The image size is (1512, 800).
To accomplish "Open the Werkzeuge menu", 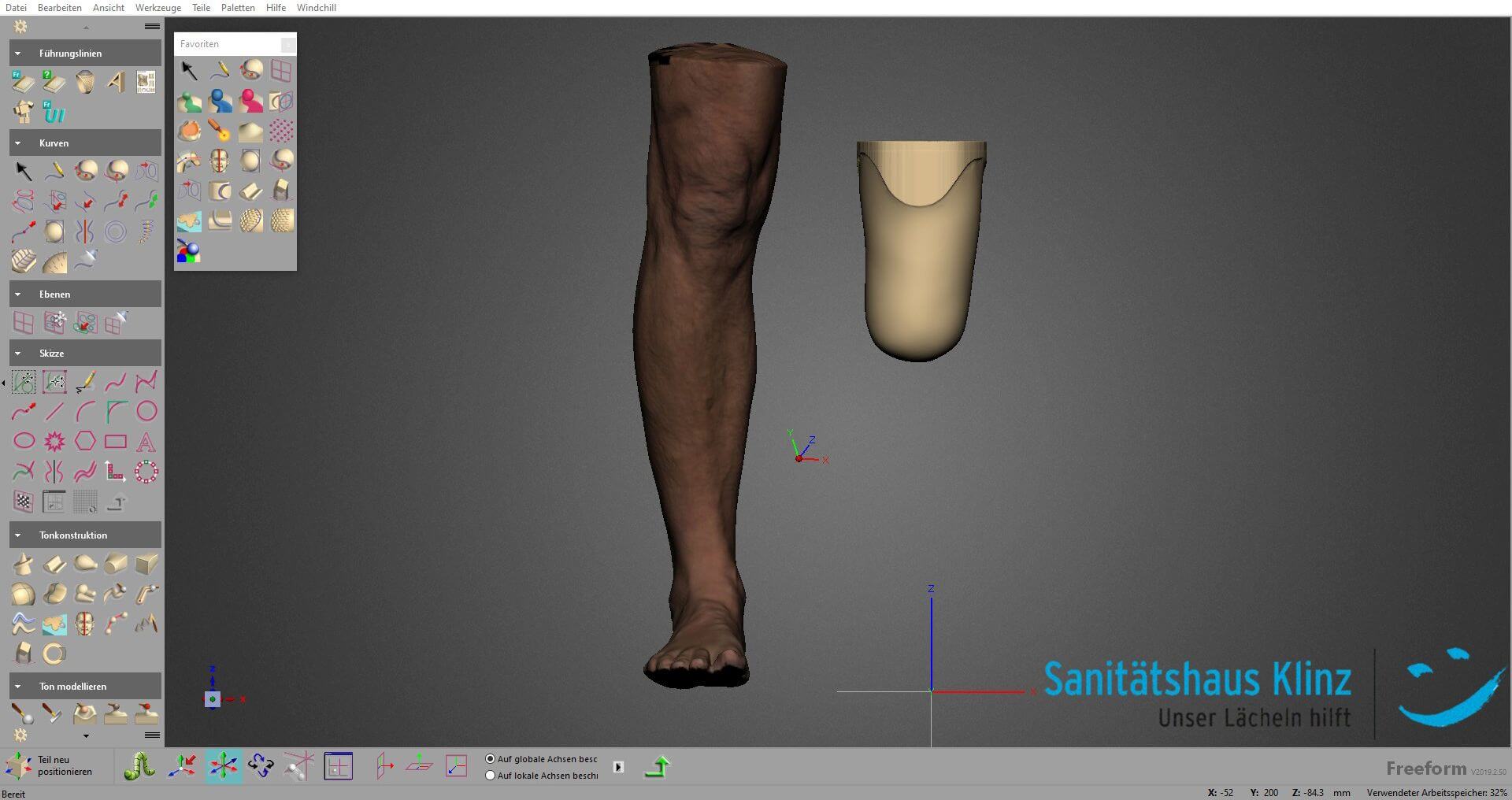I will tap(157, 8).
